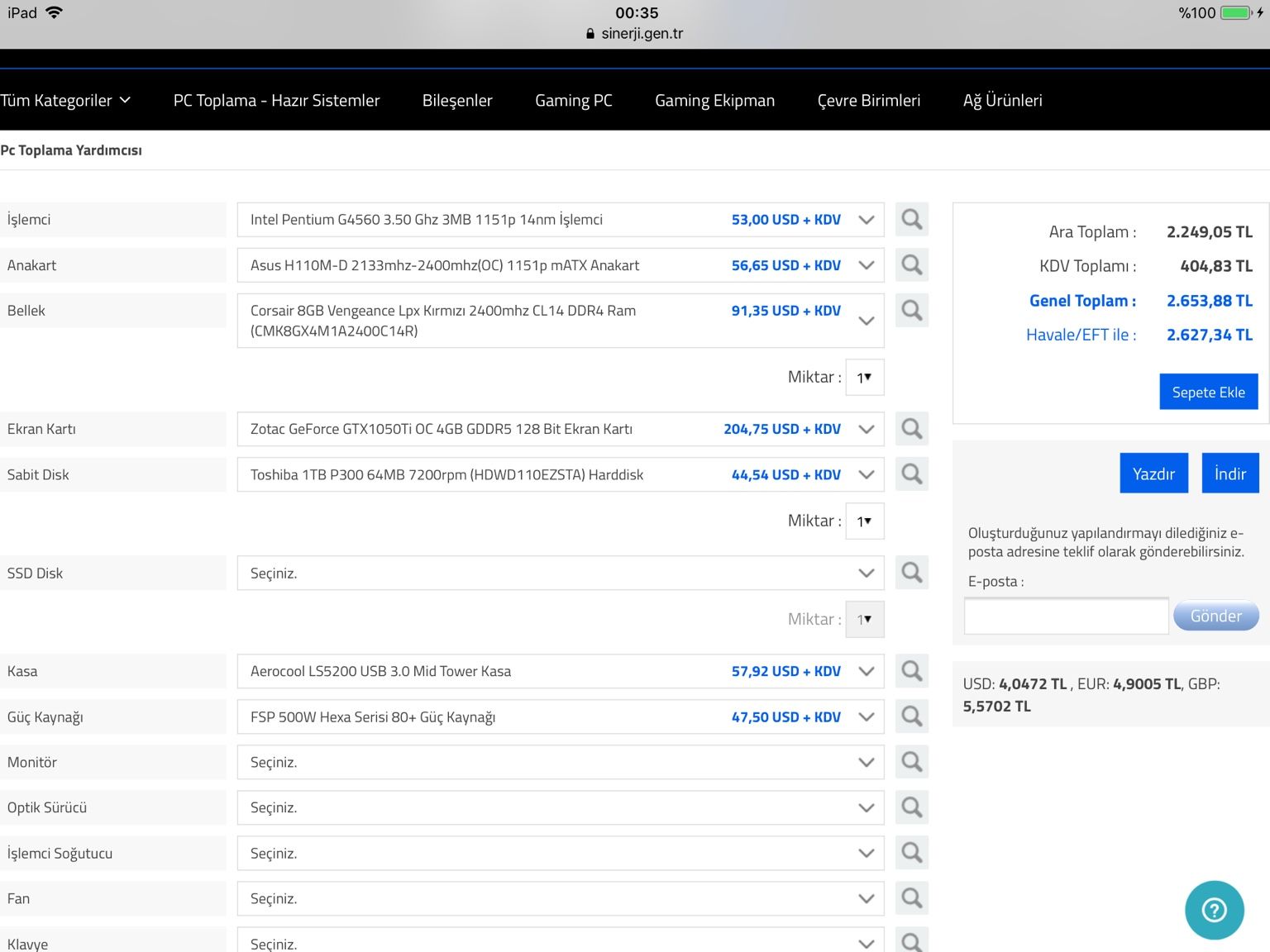Screen dimensions: 1270x952
Task: Click the Genel Toplam 2.653,88 TL amount
Action: 1210,301
